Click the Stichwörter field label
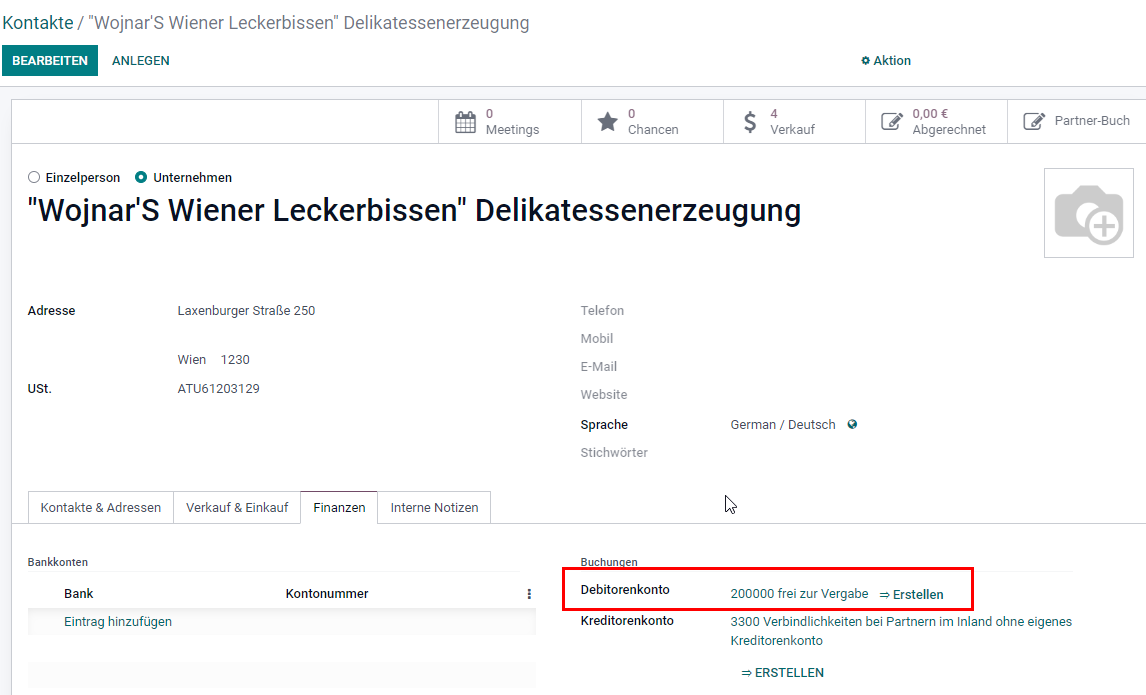The image size is (1146, 695). point(614,453)
